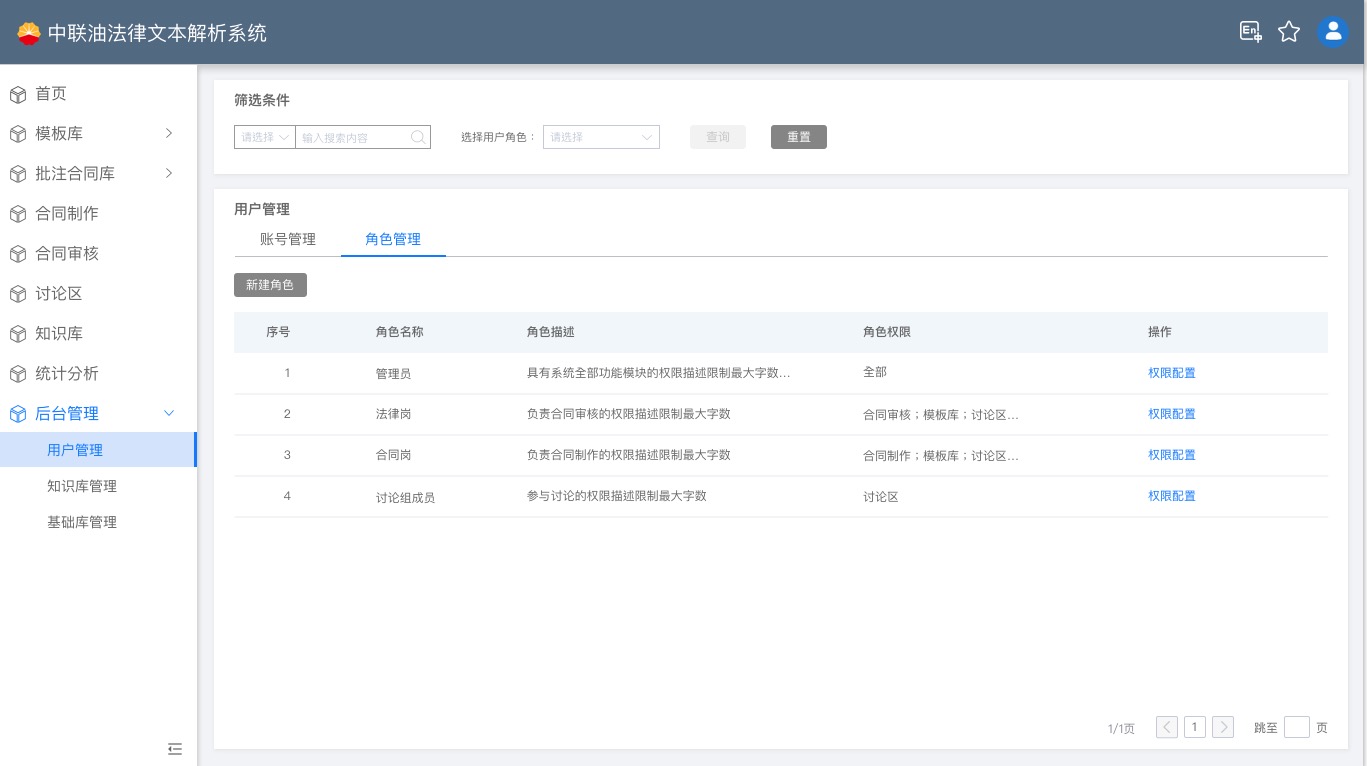Switch to the 账号管理 tab
The height and width of the screenshot is (766, 1367).
(x=288, y=239)
